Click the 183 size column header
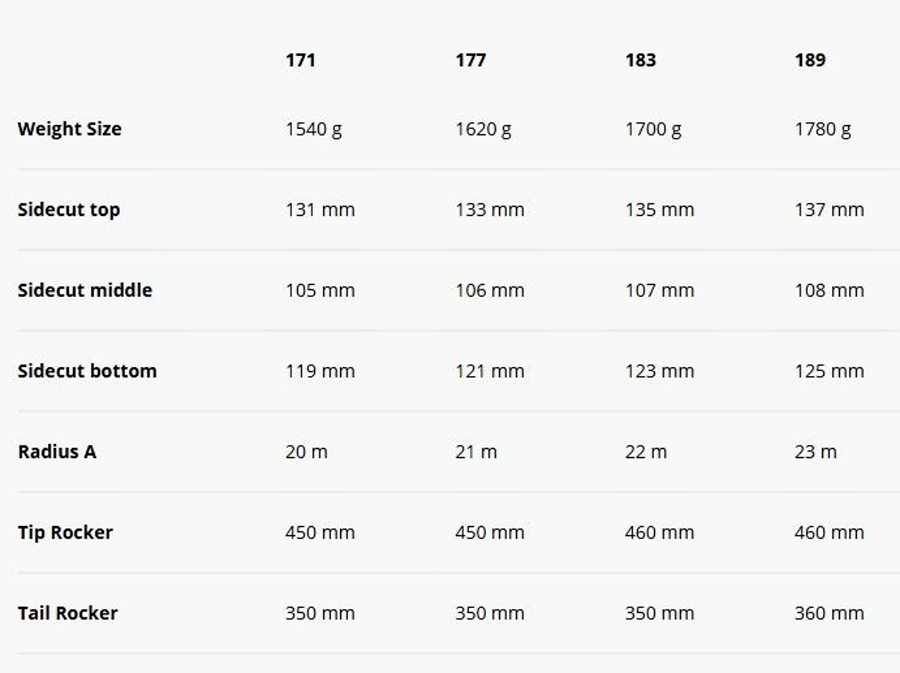This screenshot has width=900, height=673. click(x=640, y=60)
